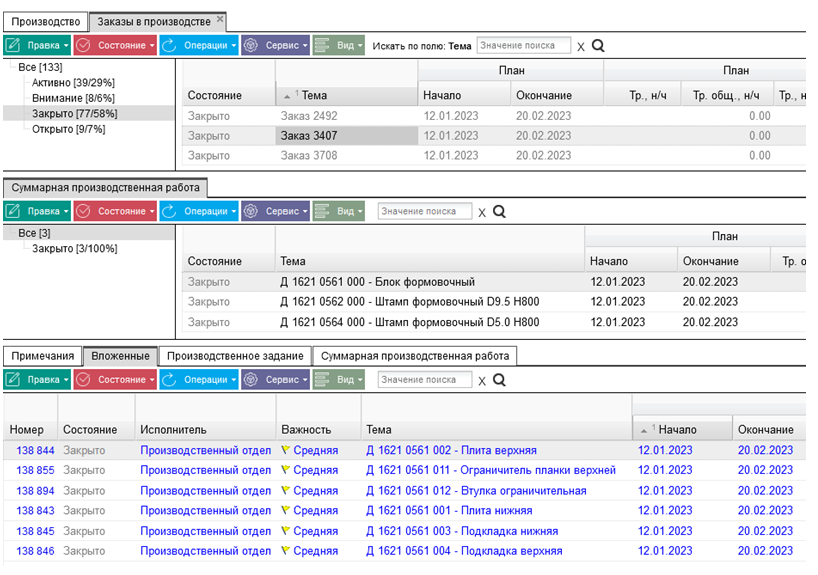Clear the bottom search field using X icon
This screenshot has width=818, height=575.
point(482,381)
